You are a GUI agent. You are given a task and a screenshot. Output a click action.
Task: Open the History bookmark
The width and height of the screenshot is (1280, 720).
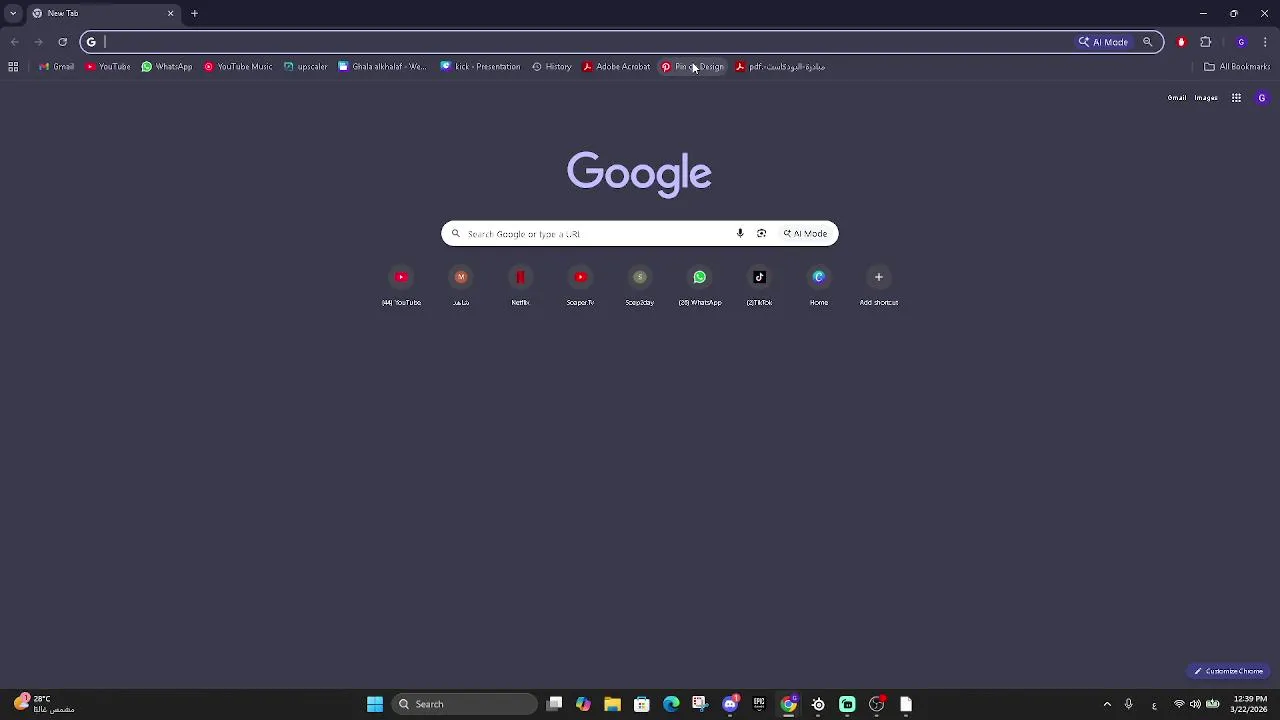552,67
